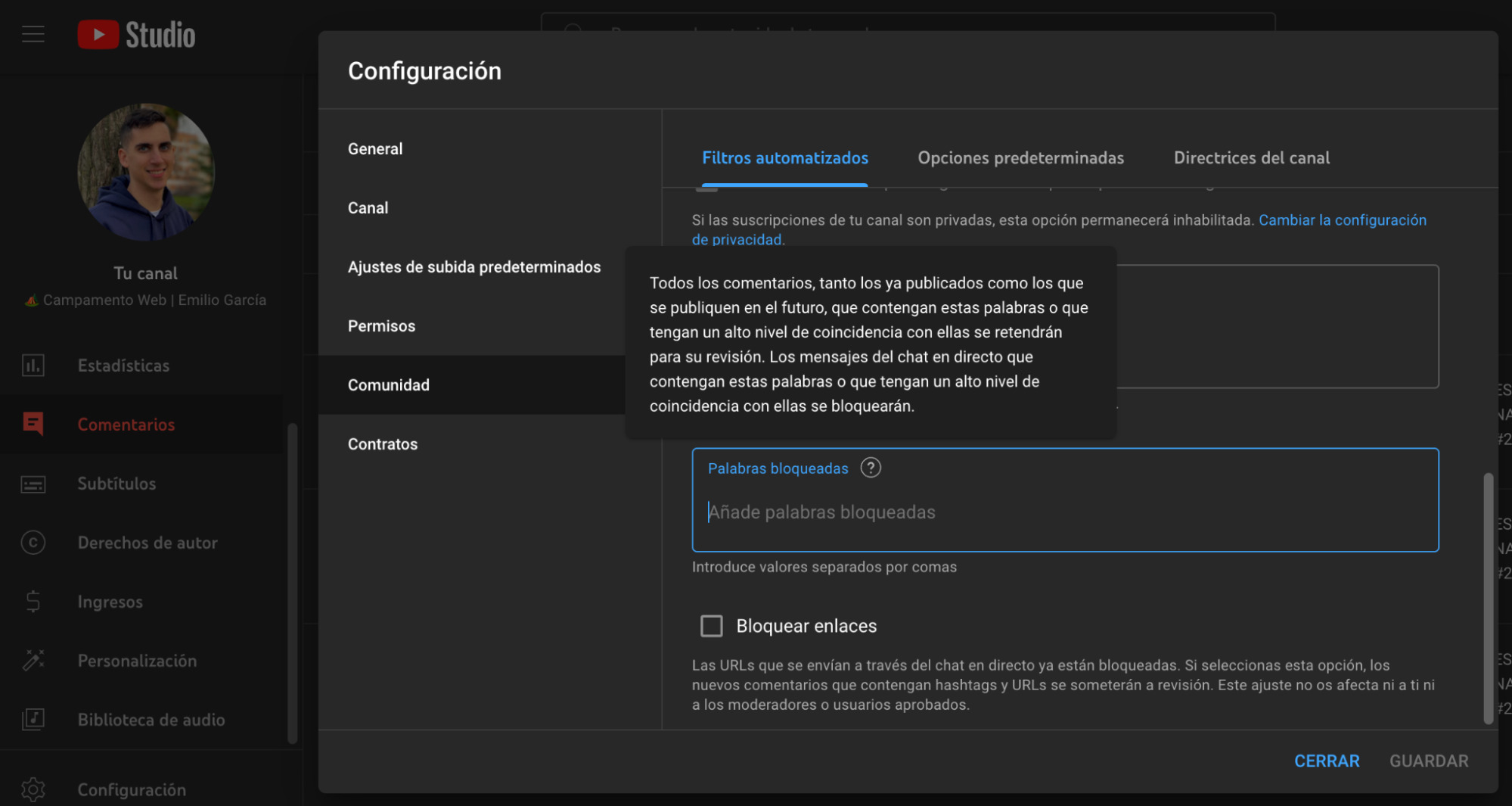1512x806 pixels.
Task: Switch to the Opciones predeterminadas tab
Action: 1020,158
